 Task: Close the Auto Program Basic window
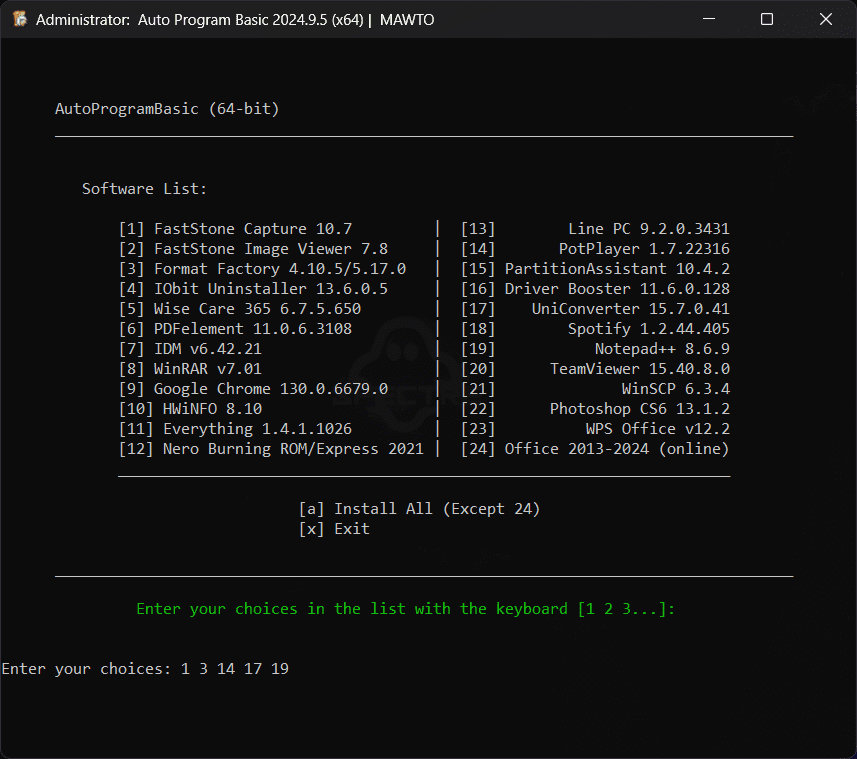click(x=826, y=19)
